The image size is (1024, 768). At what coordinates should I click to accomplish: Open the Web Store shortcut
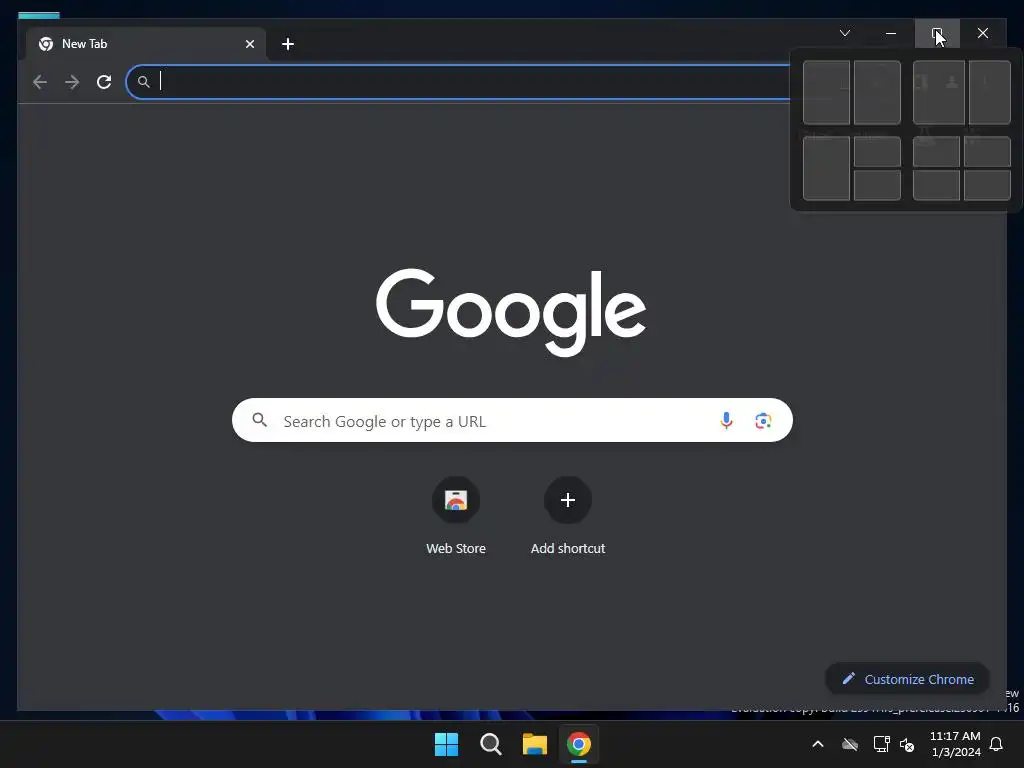coord(456,500)
